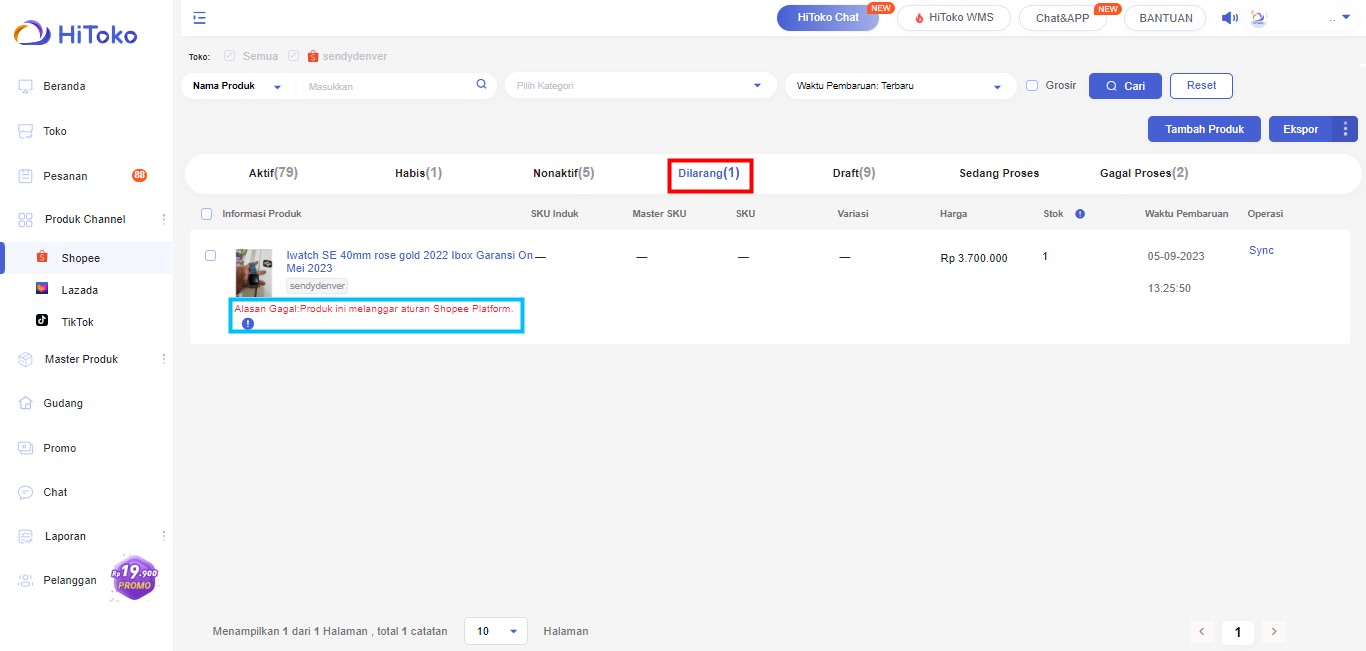Click the warning icon under Alasan Gagal
1366x651 pixels.
pyautogui.click(x=248, y=323)
